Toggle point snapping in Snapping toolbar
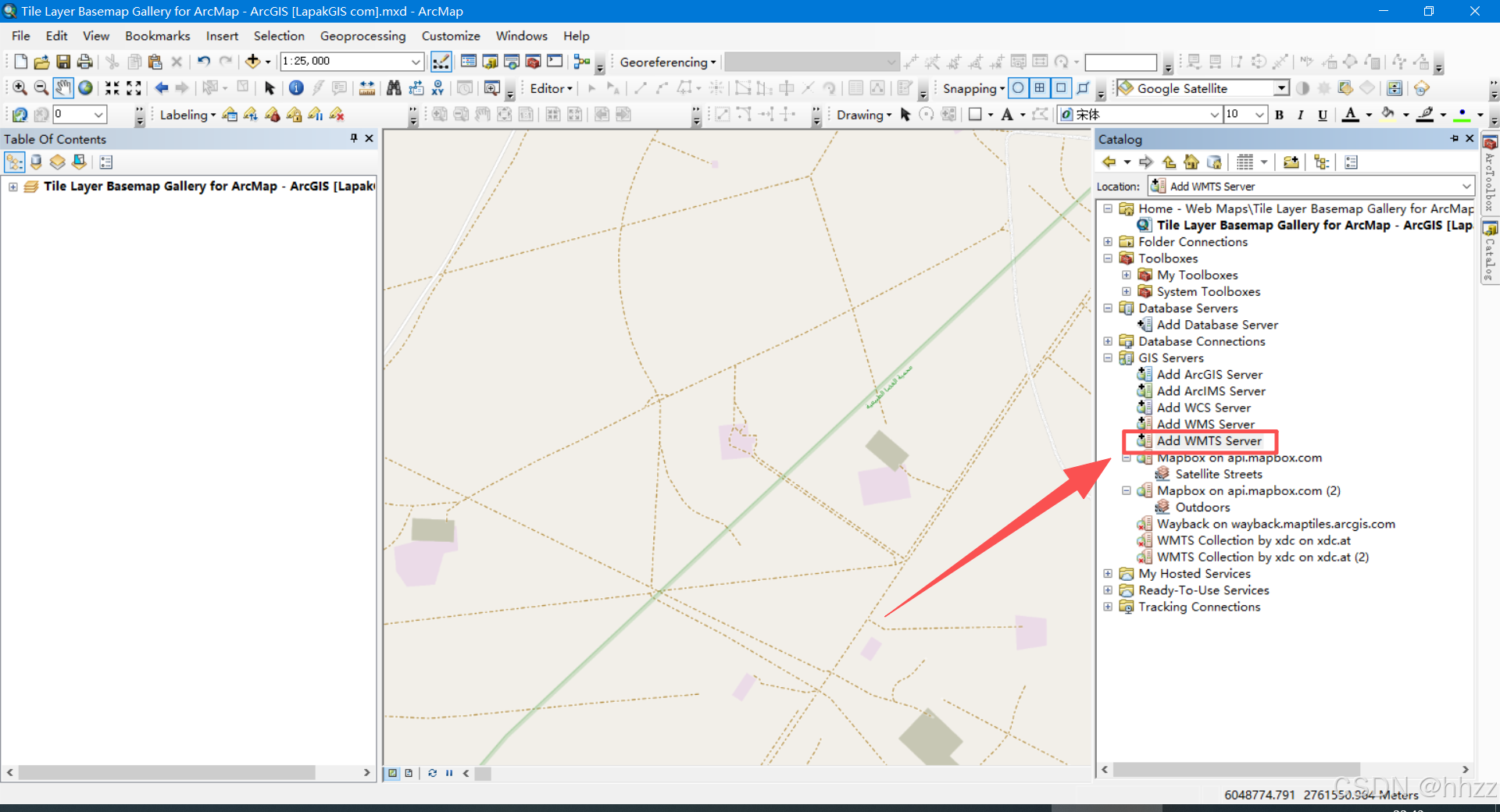The width and height of the screenshot is (1500, 812). tap(1018, 88)
